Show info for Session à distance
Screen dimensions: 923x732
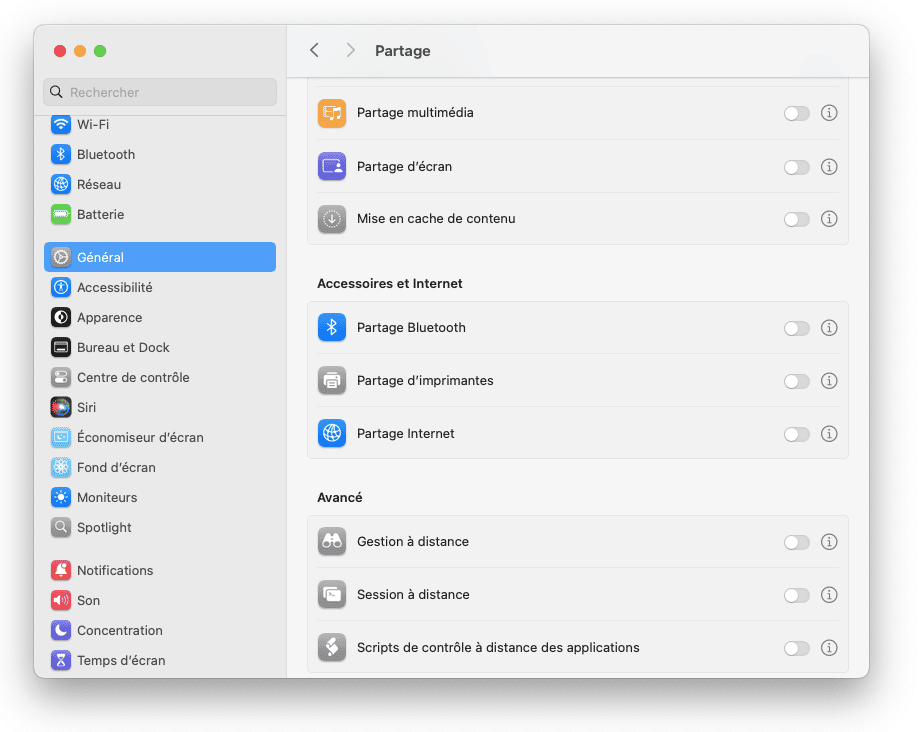829,595
